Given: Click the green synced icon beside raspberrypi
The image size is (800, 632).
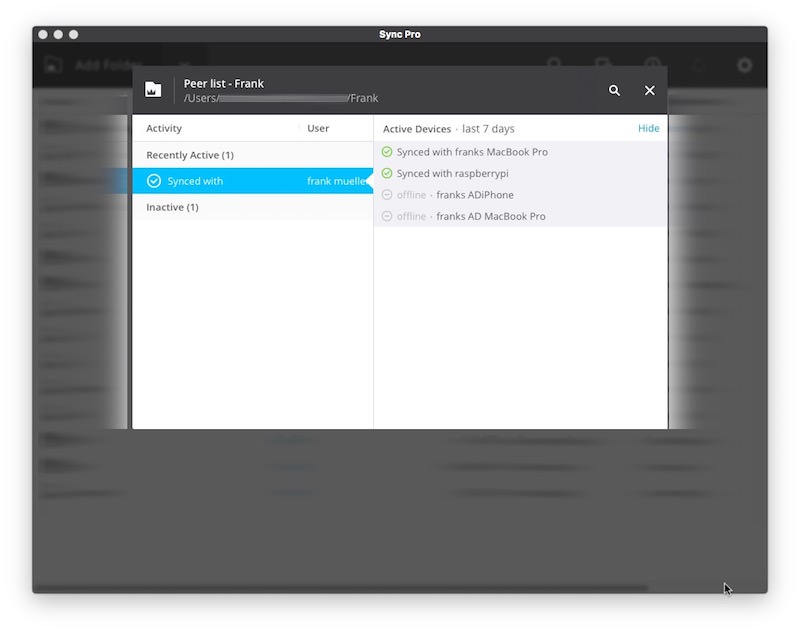Looking at the screenshot, I should point(387,173).
